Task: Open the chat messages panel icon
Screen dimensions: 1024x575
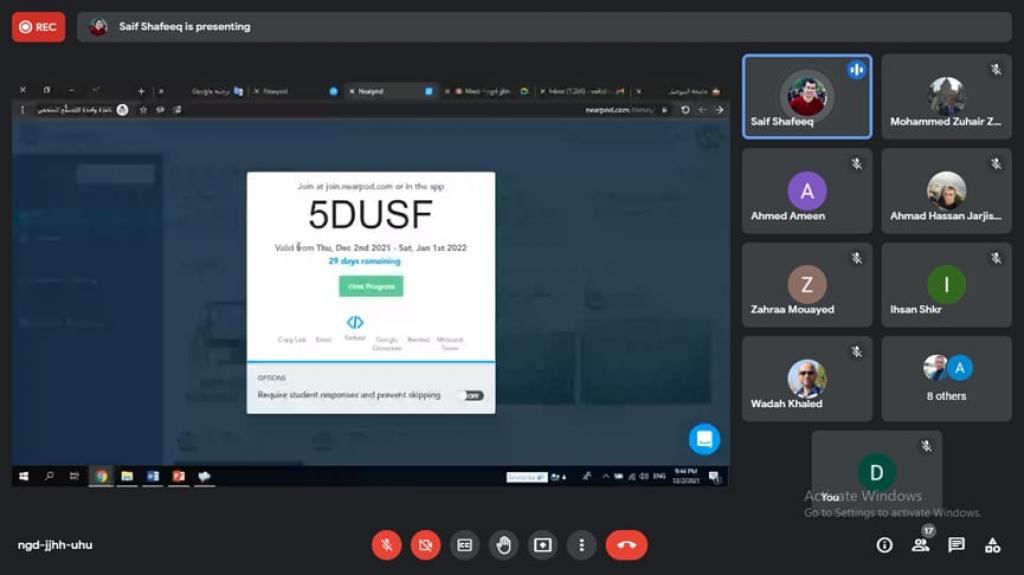Action: click(956, 545)
